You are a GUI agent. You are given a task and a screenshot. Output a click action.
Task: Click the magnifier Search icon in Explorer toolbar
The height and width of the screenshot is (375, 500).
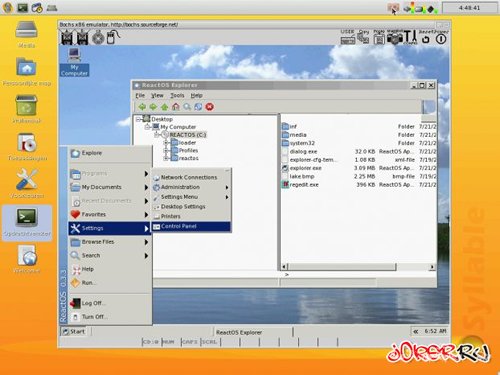point(187,107)
